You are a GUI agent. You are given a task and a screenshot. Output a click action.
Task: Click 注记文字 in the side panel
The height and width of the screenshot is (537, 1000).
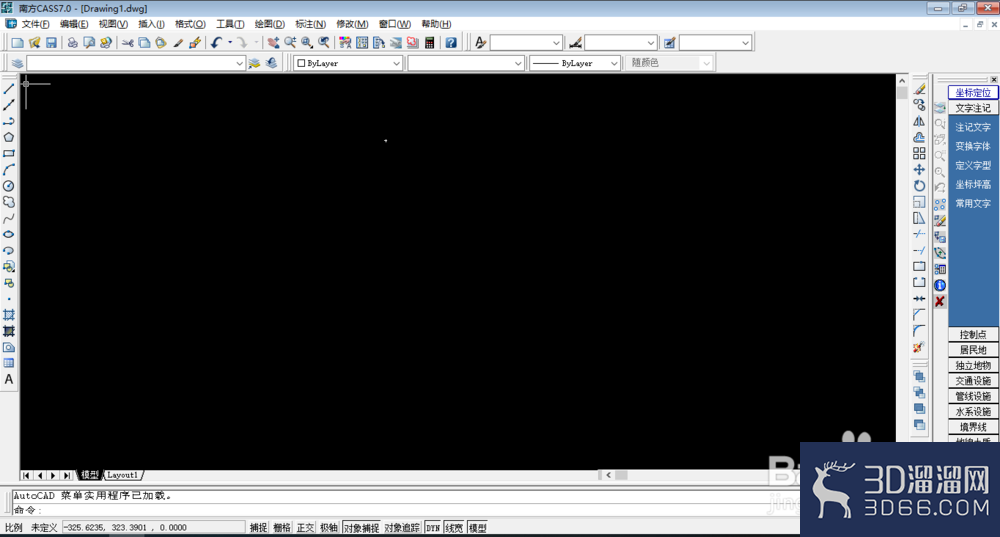[x=973, y=127]
